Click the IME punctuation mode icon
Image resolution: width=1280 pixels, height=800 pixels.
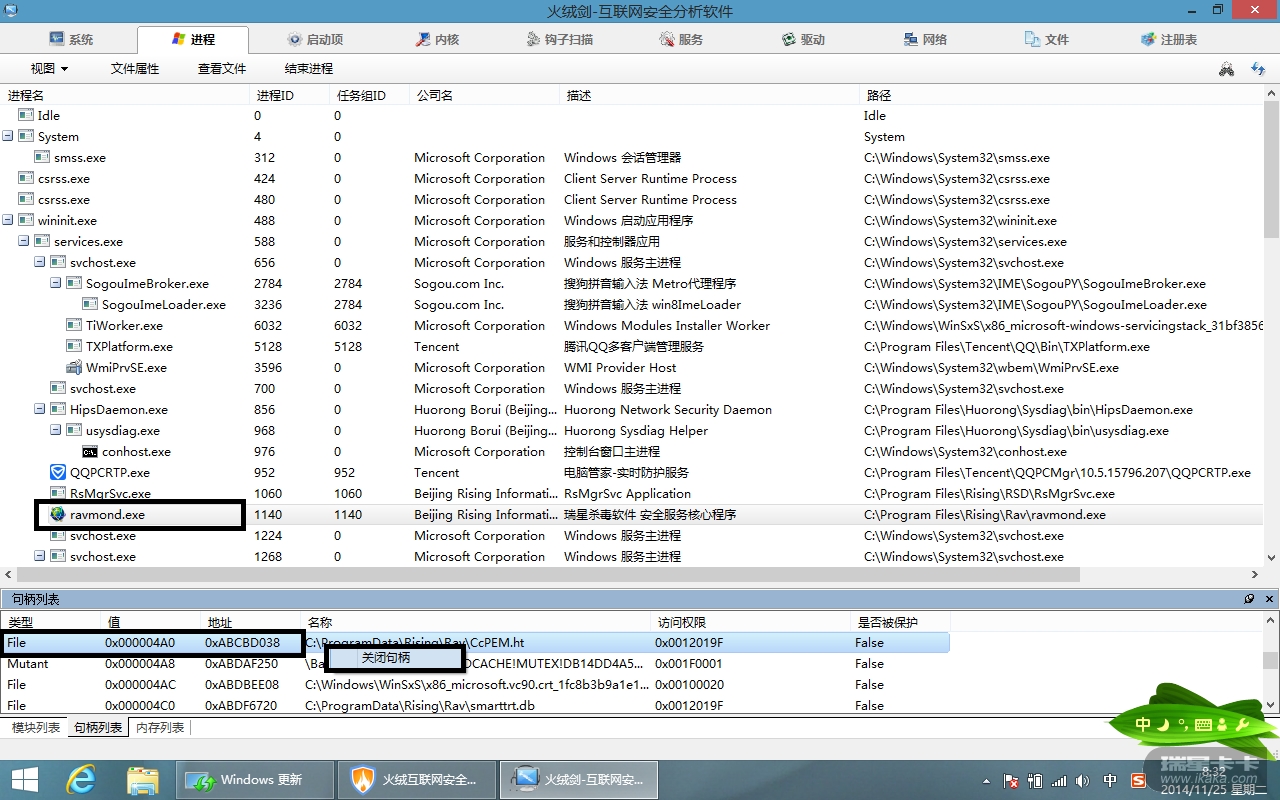[1181, 724]
